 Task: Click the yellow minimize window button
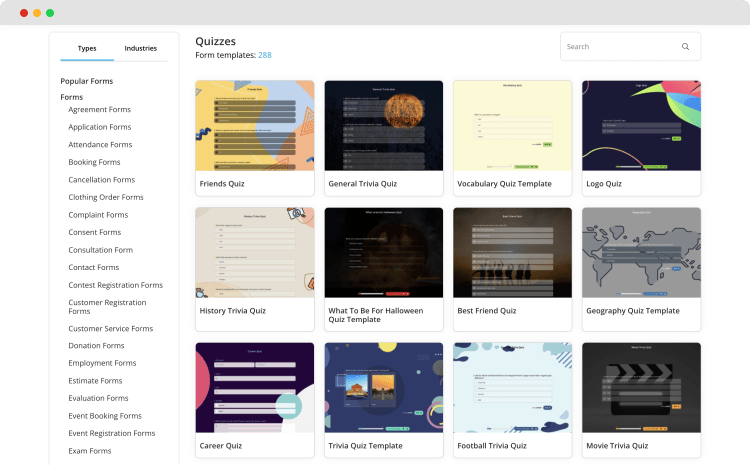click(x=37, y=13)
